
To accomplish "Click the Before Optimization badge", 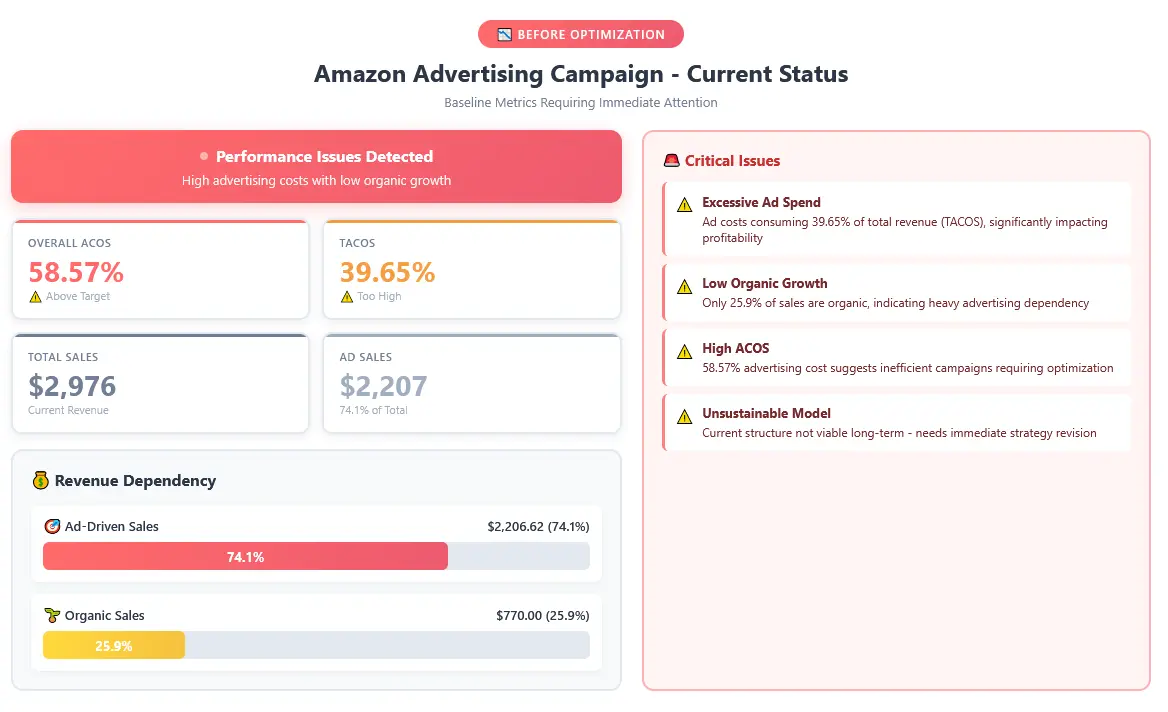I will (x=581, y=34).
